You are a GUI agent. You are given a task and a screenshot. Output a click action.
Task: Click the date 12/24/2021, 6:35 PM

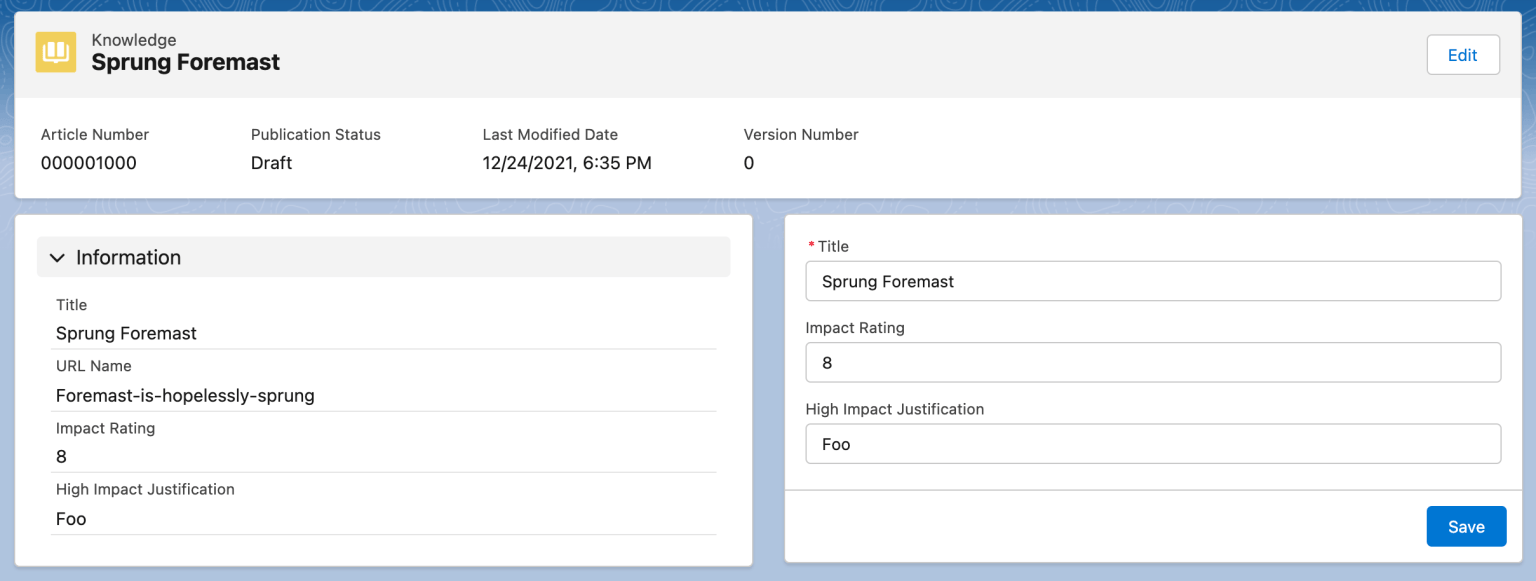[567, 163]
